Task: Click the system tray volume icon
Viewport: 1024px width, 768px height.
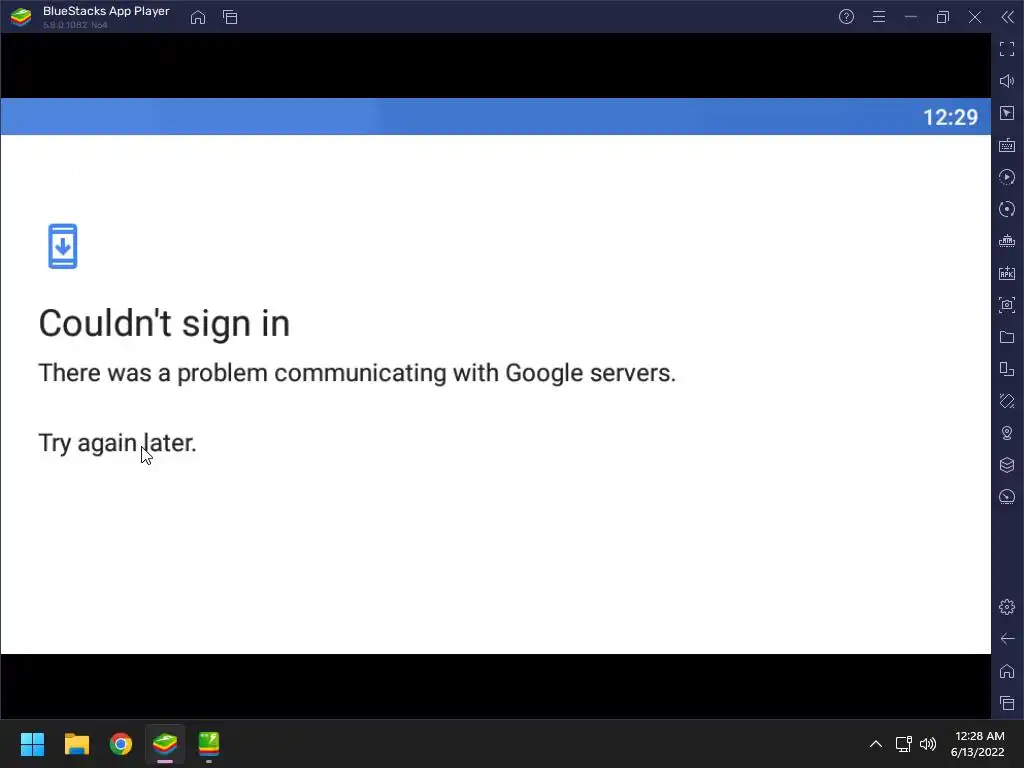Action: [928, 744]
